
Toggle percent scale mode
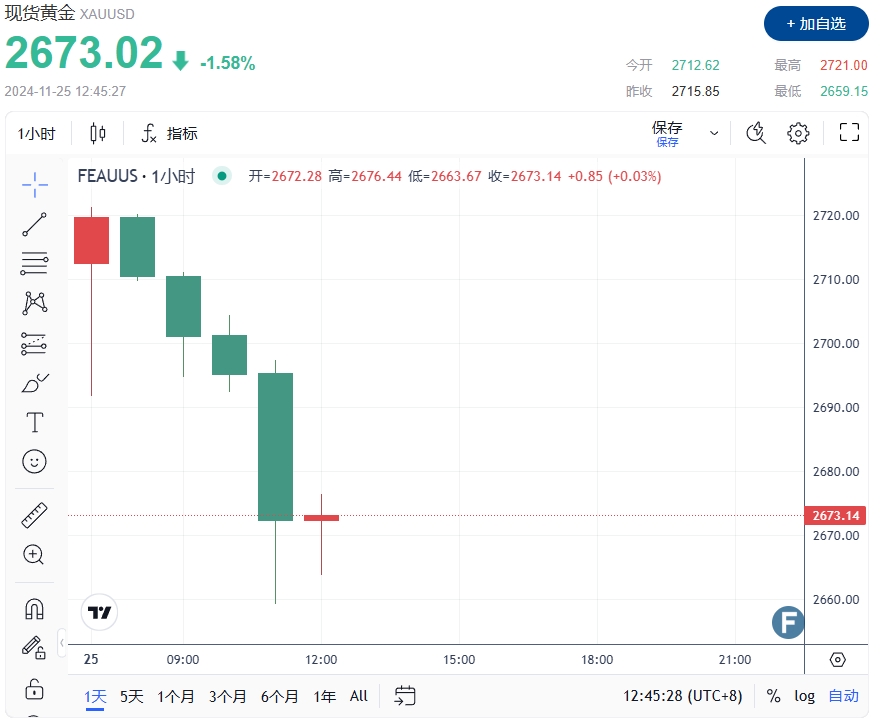(774, 696)
